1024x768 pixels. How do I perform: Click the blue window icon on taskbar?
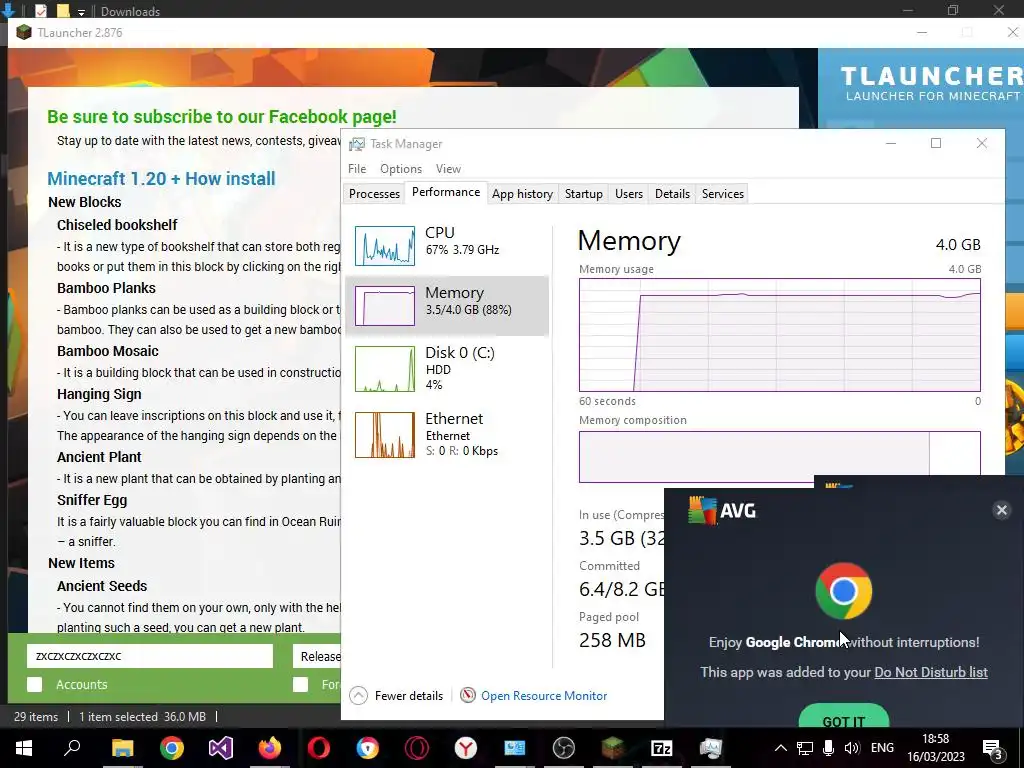515,748
